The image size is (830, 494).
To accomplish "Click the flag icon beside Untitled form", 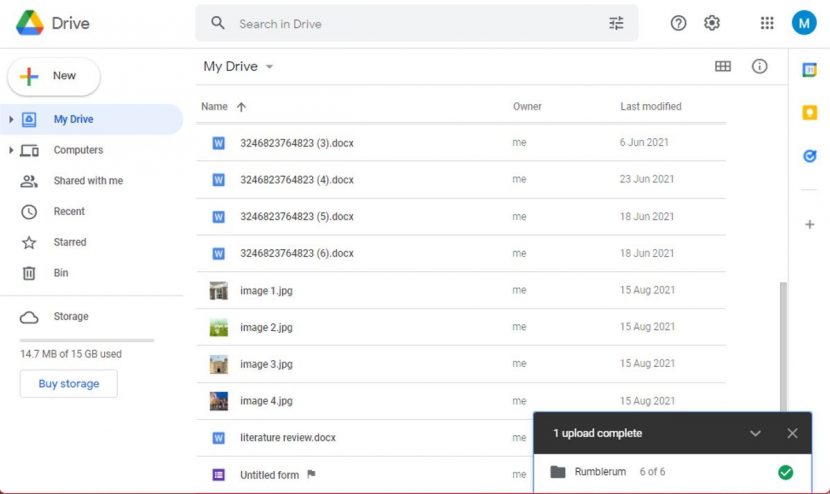I will coord(311,474).
